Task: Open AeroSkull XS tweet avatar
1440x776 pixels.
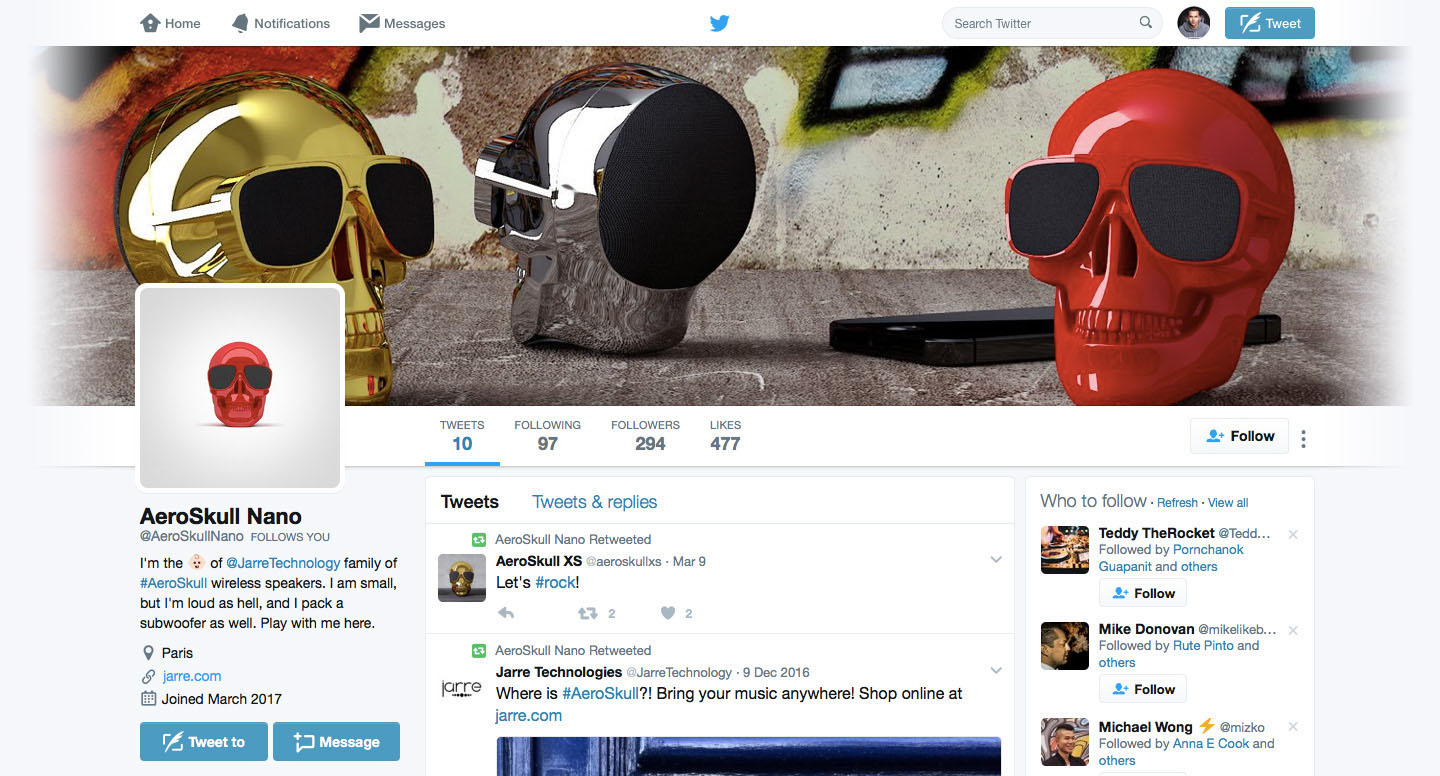Action: [462, 578]
